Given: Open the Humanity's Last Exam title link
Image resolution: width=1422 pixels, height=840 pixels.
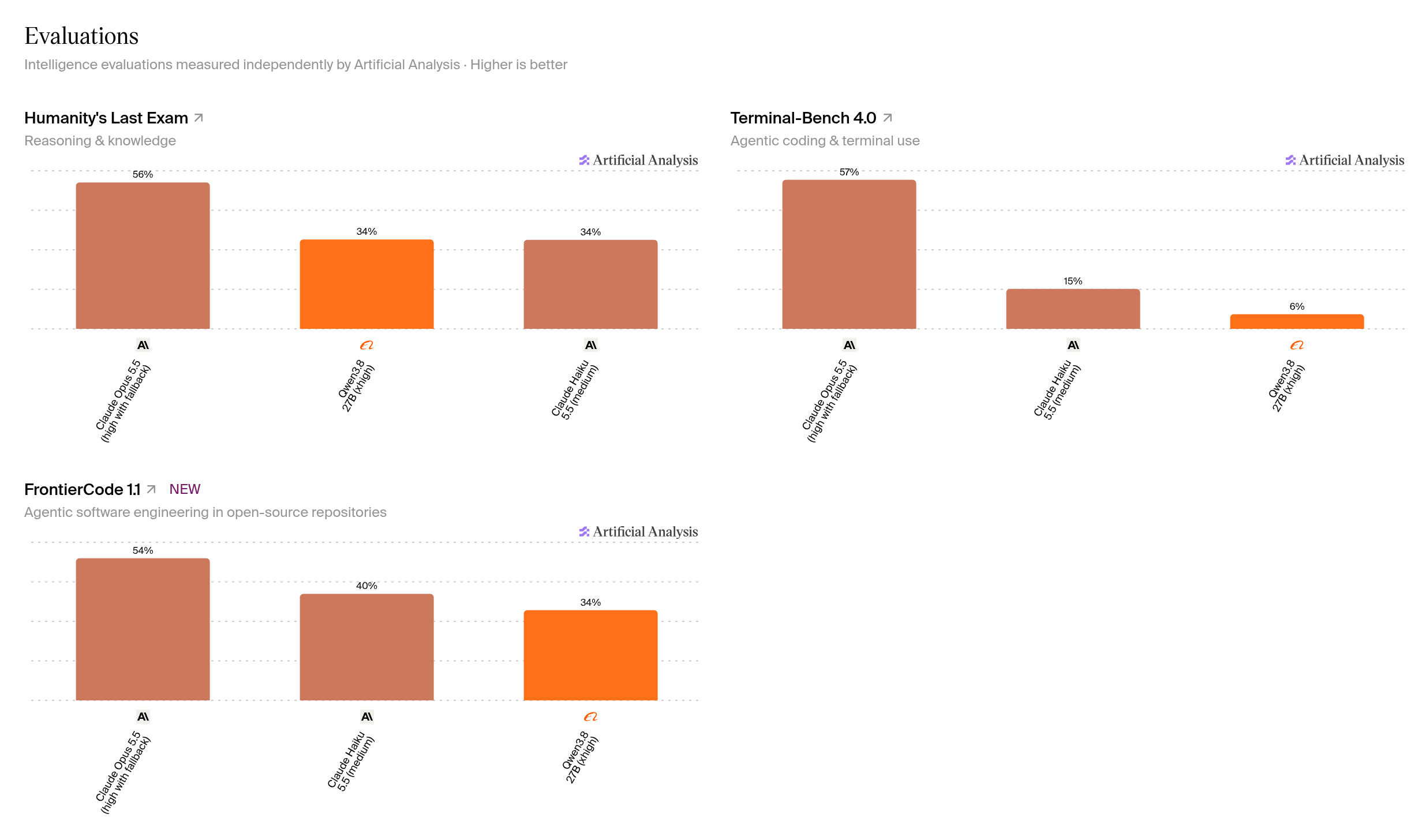Looking at the screenshot, I should [x=106, y=118].
